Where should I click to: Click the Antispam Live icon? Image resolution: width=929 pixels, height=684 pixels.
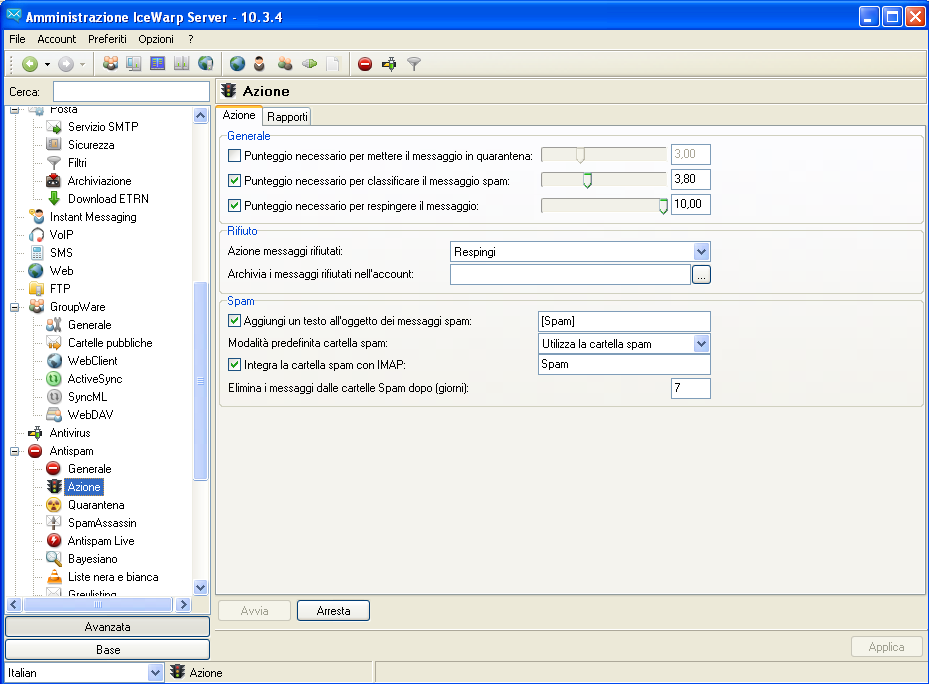coord(54,541)
